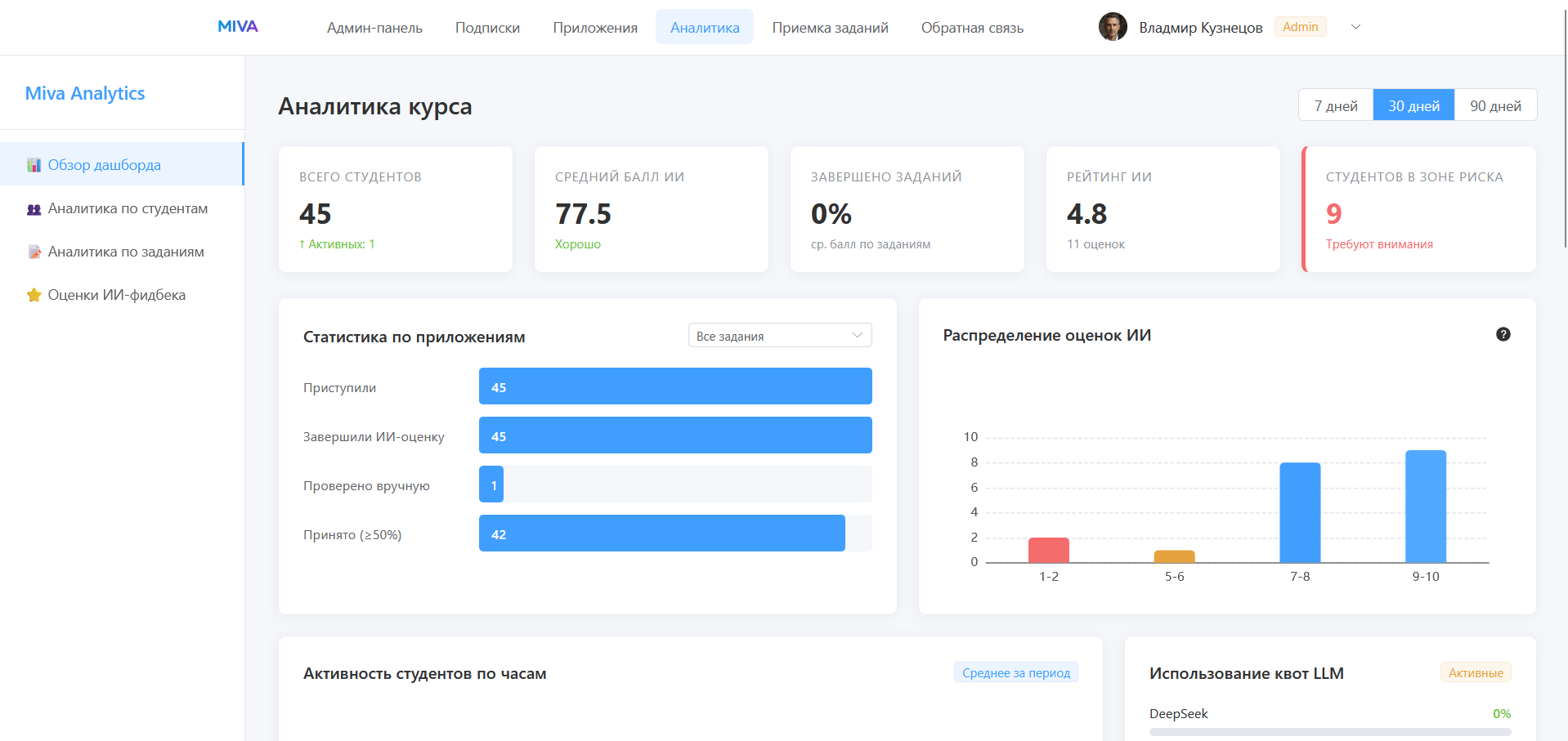Click the Рейтинг ИИ stat card

pyautogui.click(x=1163, y=209)
